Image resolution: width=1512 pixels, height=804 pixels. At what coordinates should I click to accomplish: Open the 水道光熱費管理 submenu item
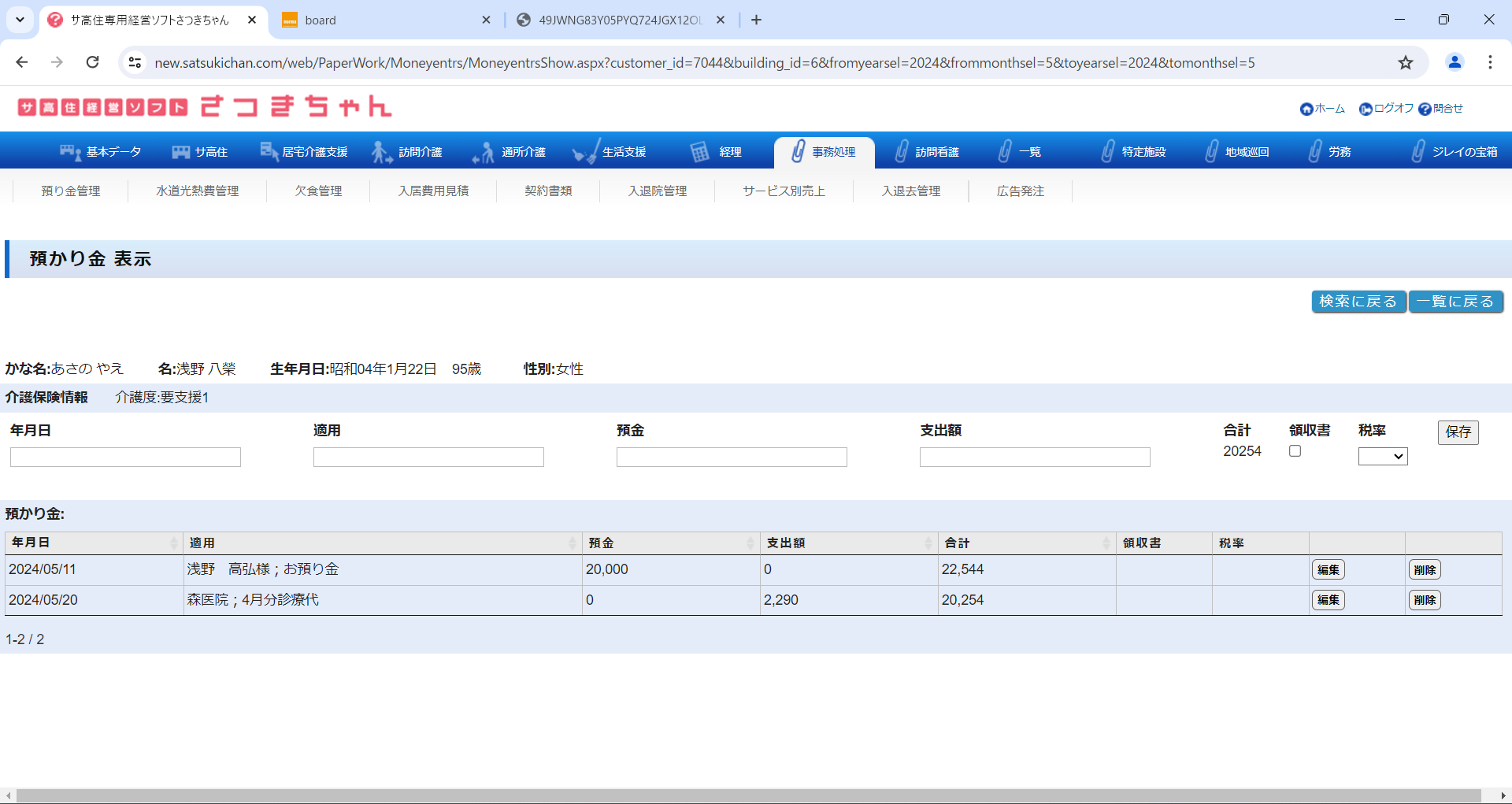[x=197, y=191]
